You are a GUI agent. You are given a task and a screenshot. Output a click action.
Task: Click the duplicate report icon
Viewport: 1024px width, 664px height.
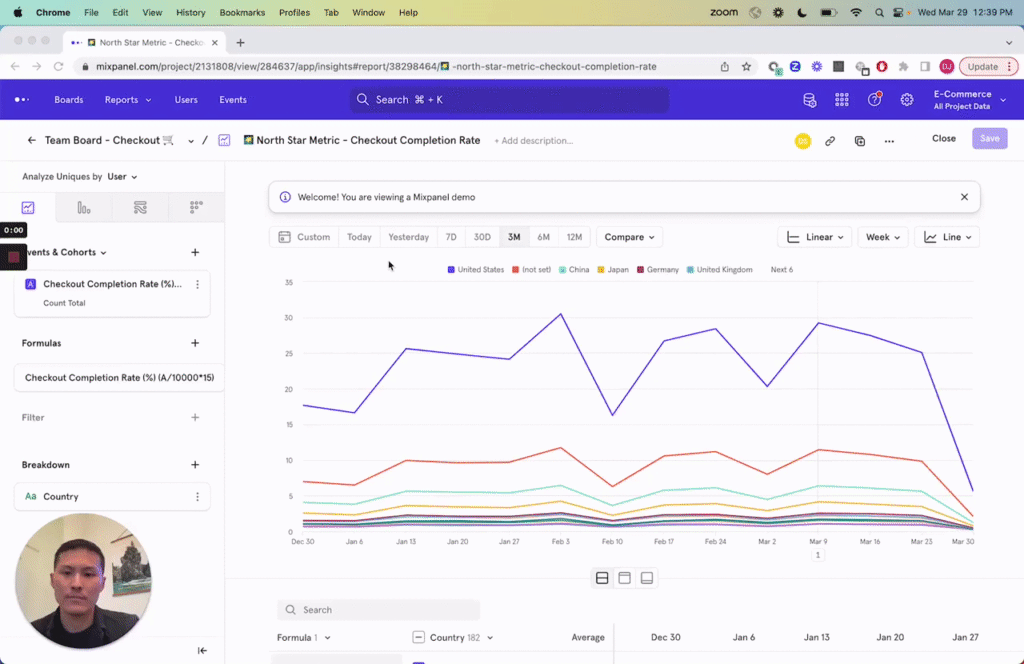click(859, 141)
